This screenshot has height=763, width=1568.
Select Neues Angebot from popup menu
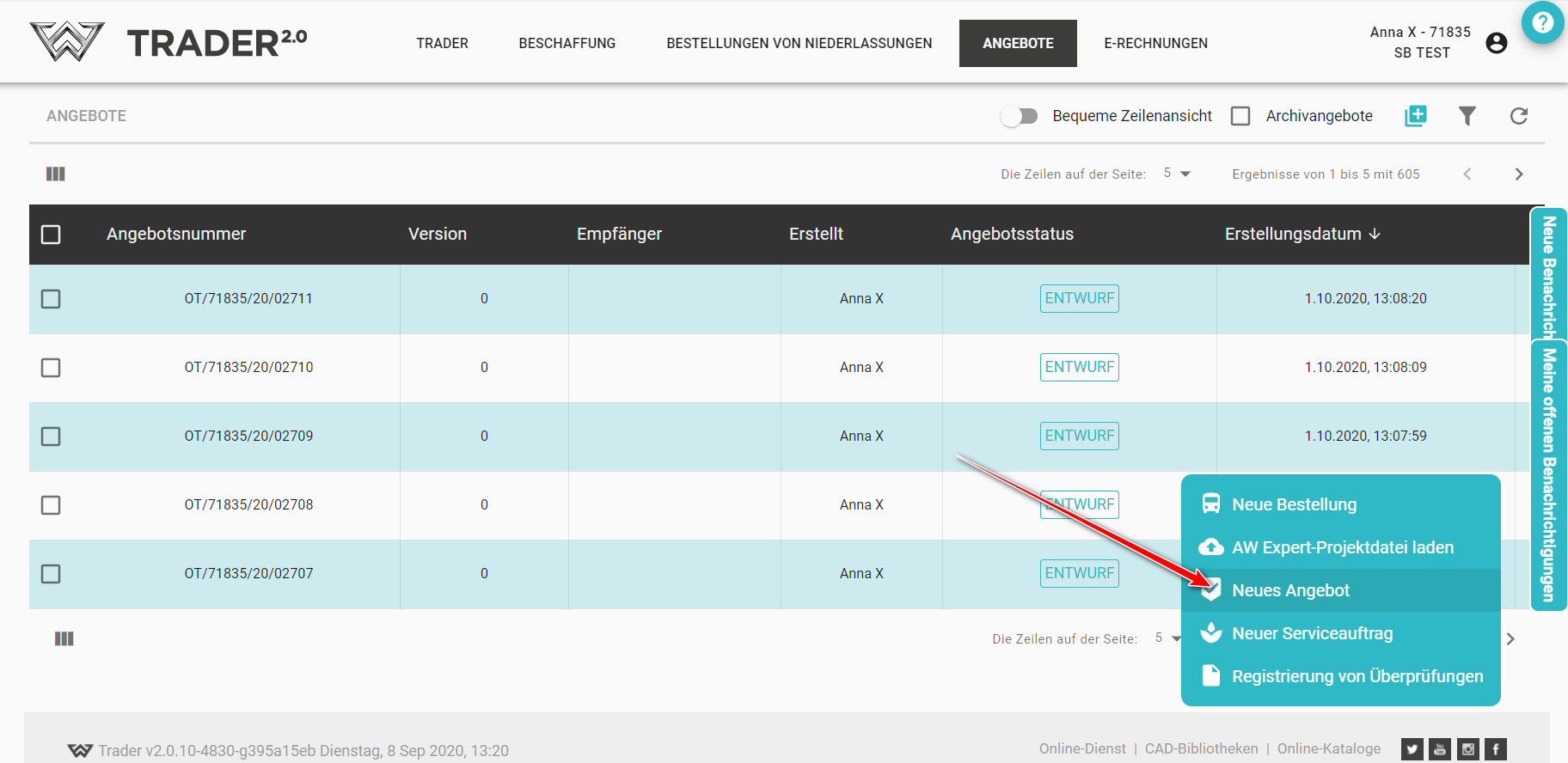[1290, 590]
